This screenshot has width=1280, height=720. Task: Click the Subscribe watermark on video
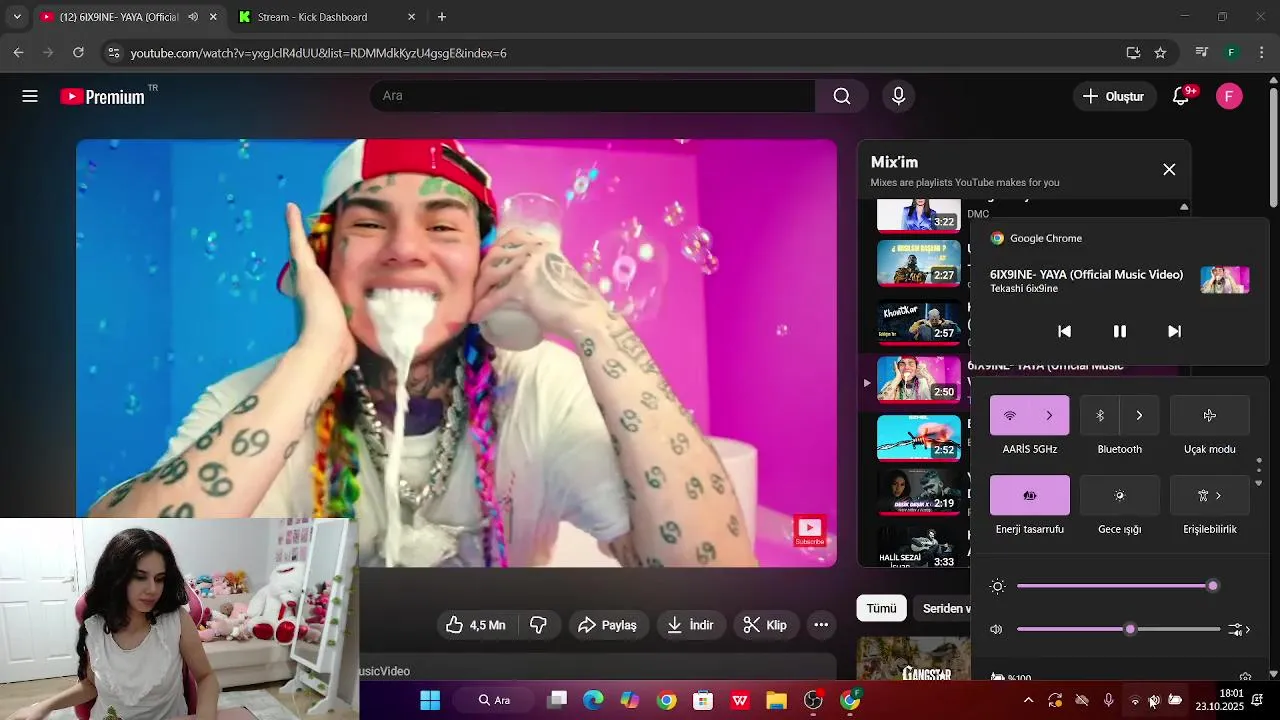[x=809, y=531]
